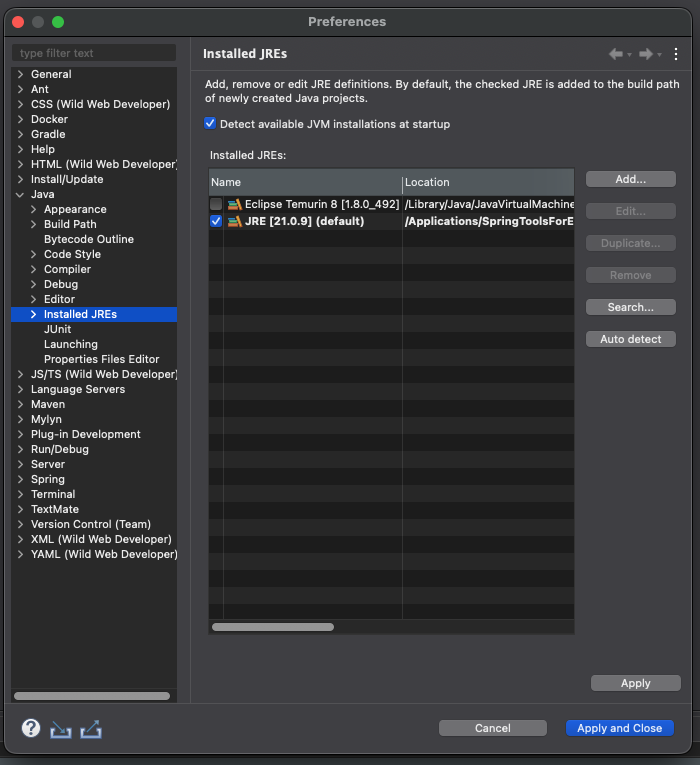Image resolution: width=700 pixels, height=765 pixels.
Task: Sort by the Name column header
Action: (305, 182)
